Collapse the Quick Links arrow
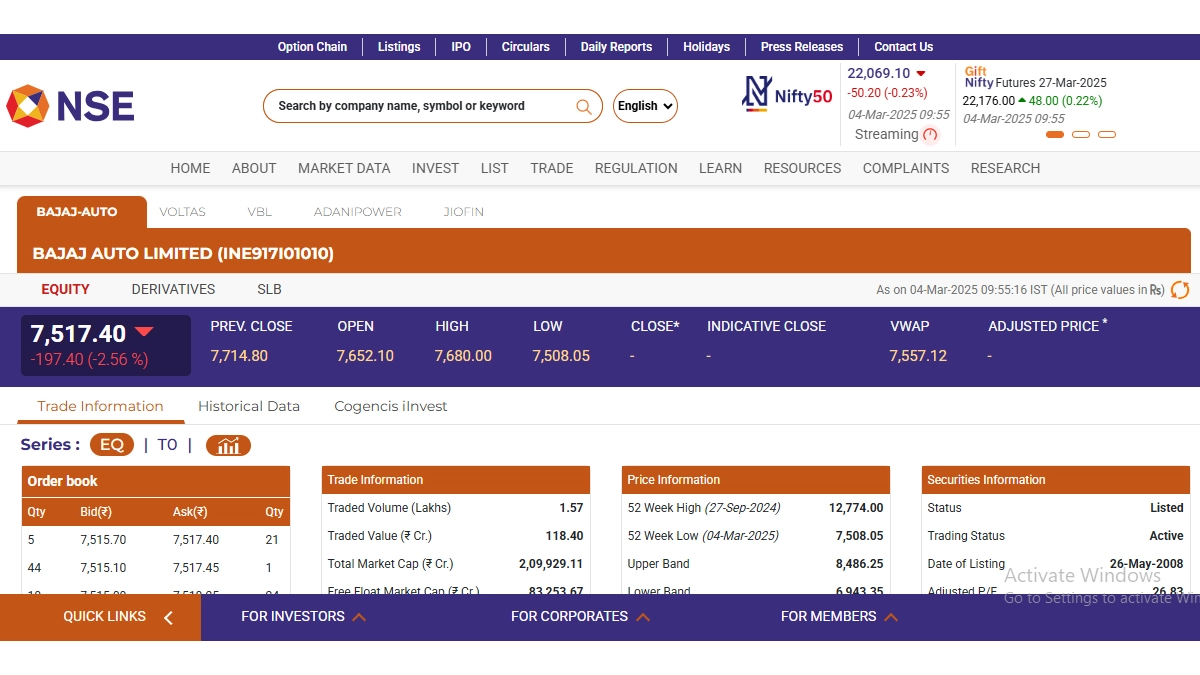 pos(168,617)
